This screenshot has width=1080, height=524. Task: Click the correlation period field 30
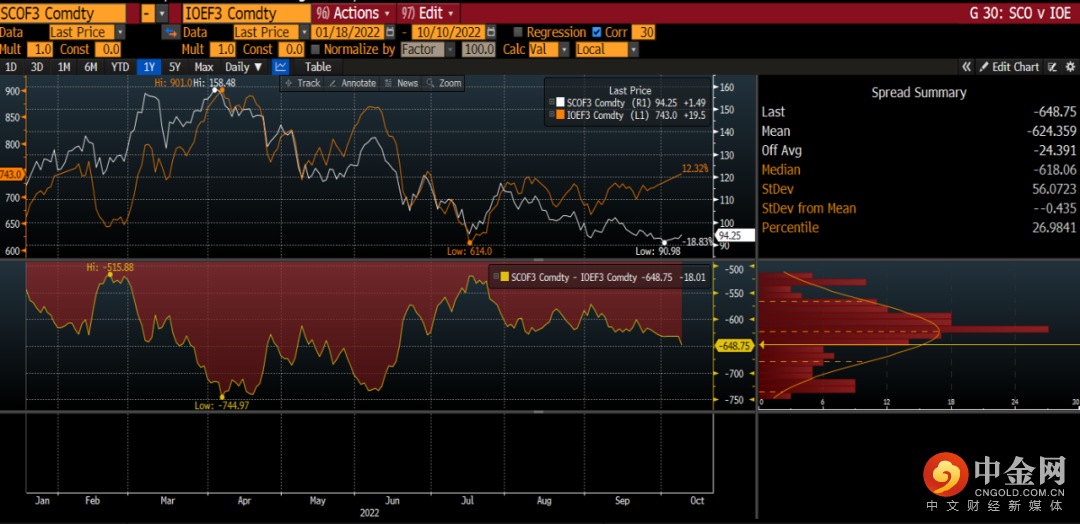(x=644, y=32)
